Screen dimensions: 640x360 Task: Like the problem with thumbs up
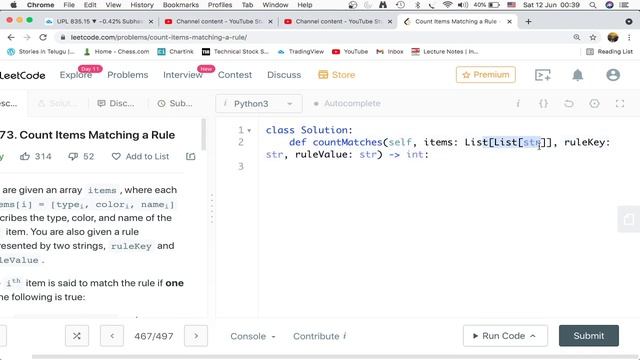point(25,156)
